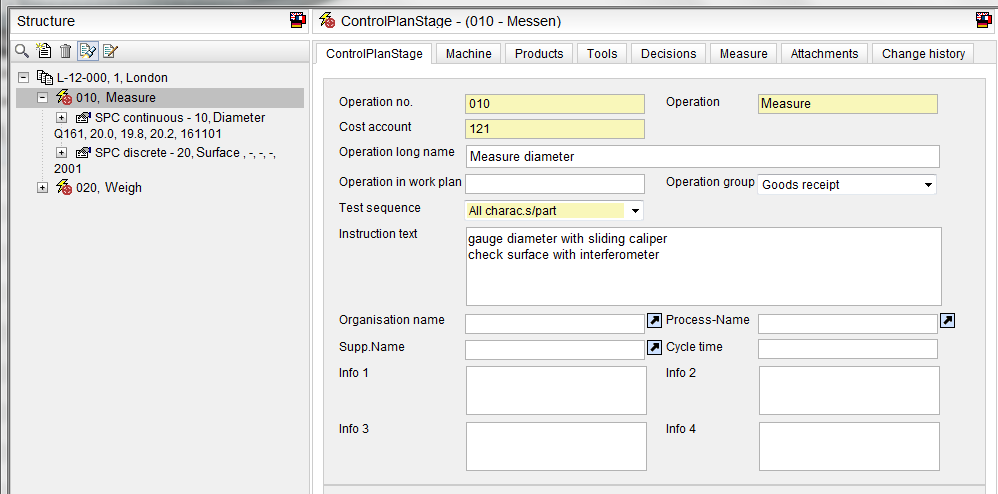
Task: Open the Process-Name lookup arrow button
Action: [948, 321]
